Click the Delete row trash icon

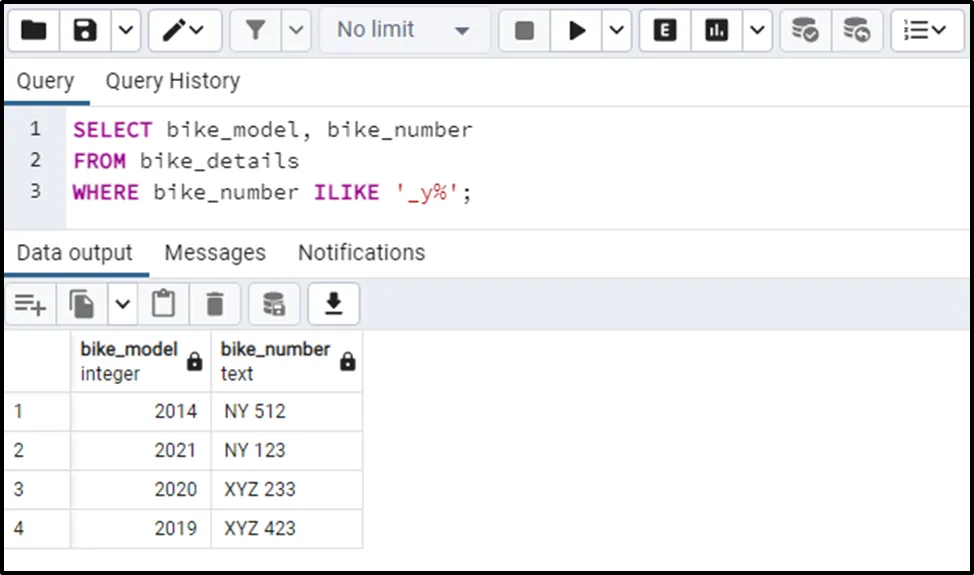pyautogui.click(x=215, y=304)
